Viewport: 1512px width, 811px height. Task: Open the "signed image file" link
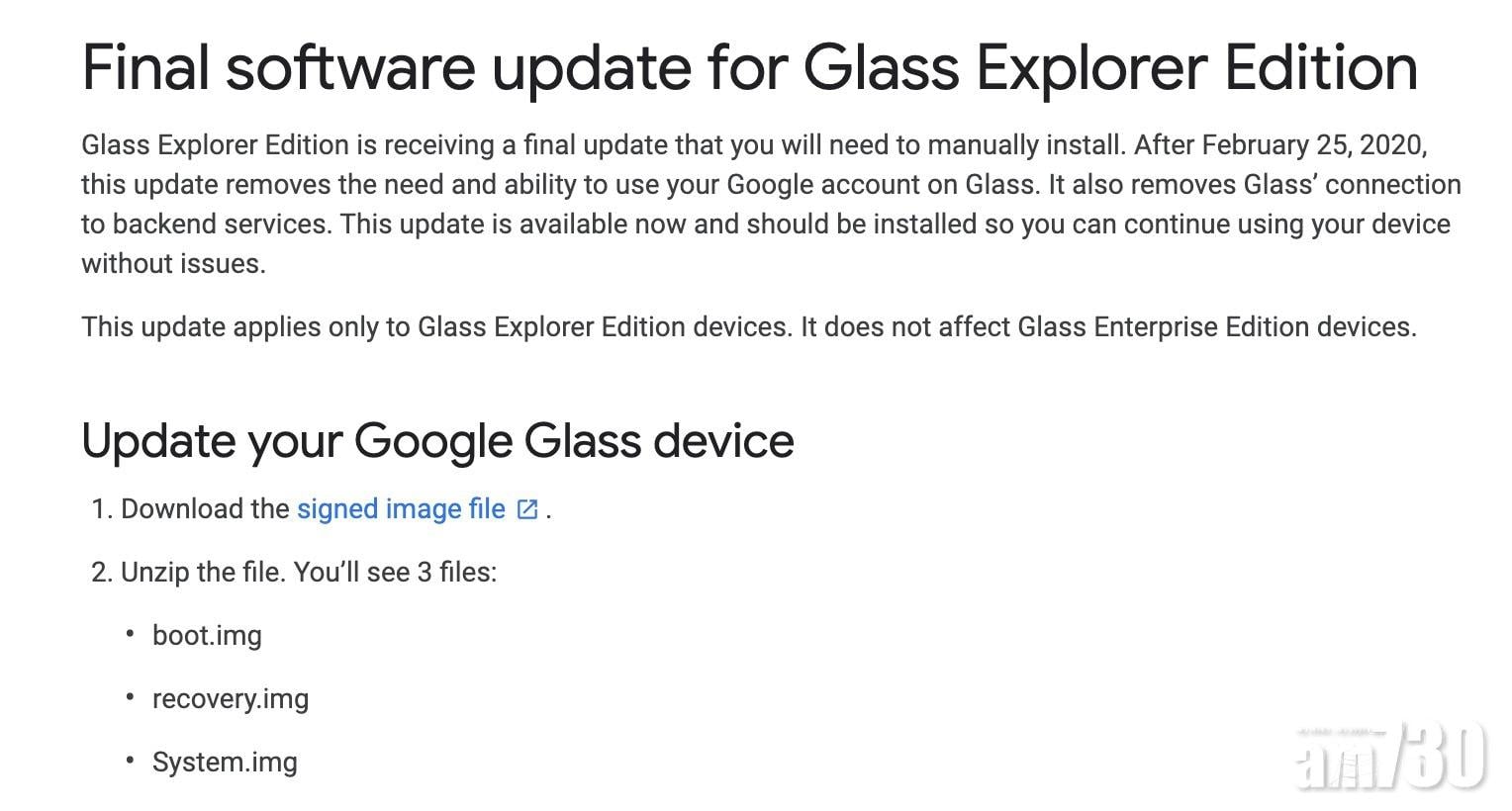click(x=401, y=509)
